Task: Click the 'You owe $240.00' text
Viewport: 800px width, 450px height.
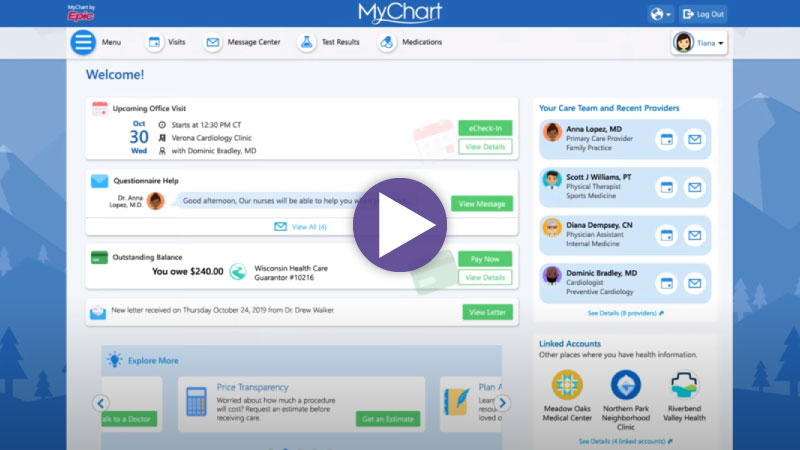Action: [x=187, y=271]
